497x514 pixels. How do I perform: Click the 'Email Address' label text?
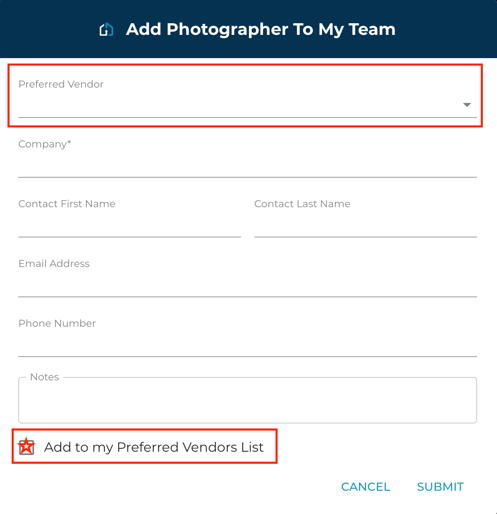coord(54,263)
